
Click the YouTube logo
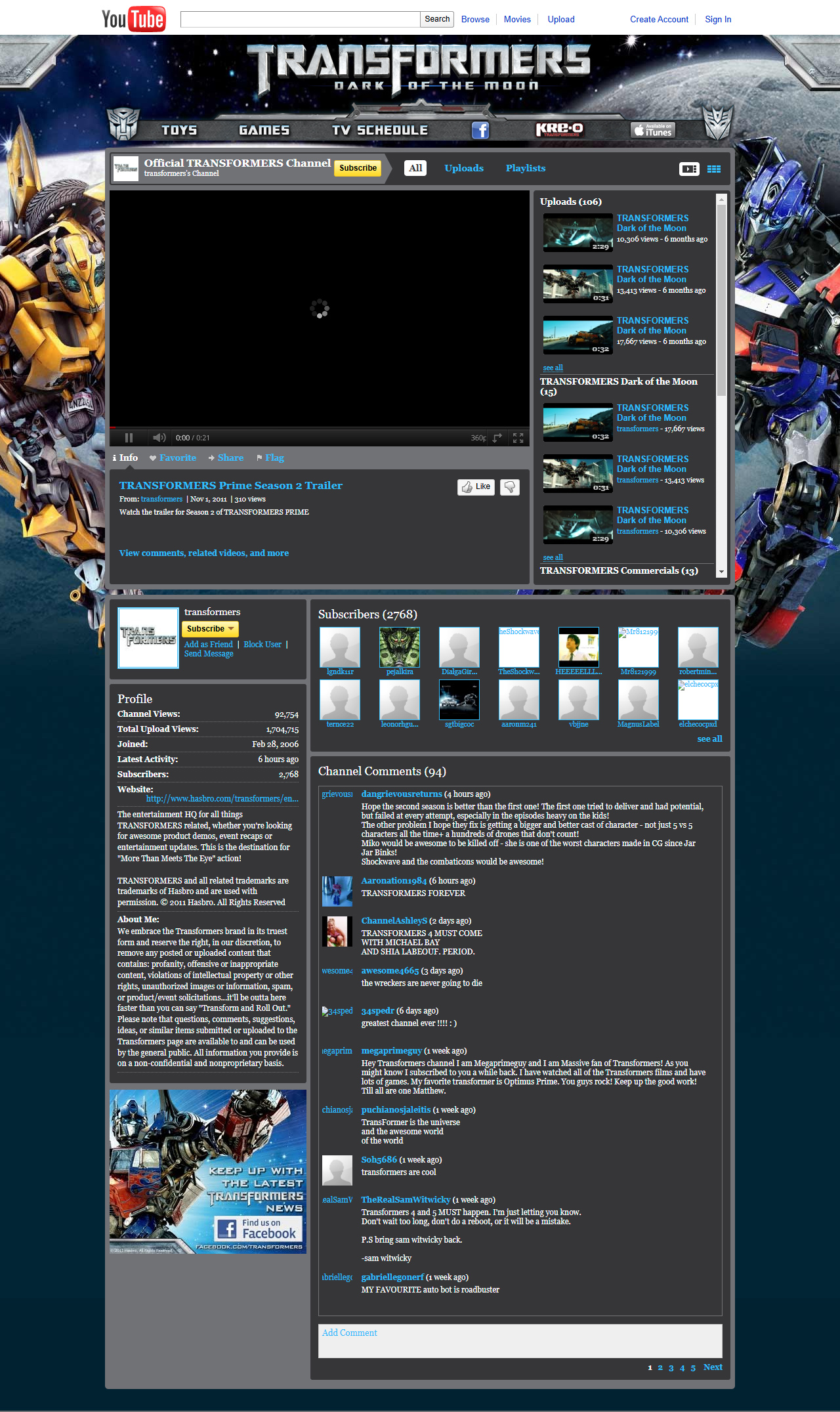coord(133,19)
